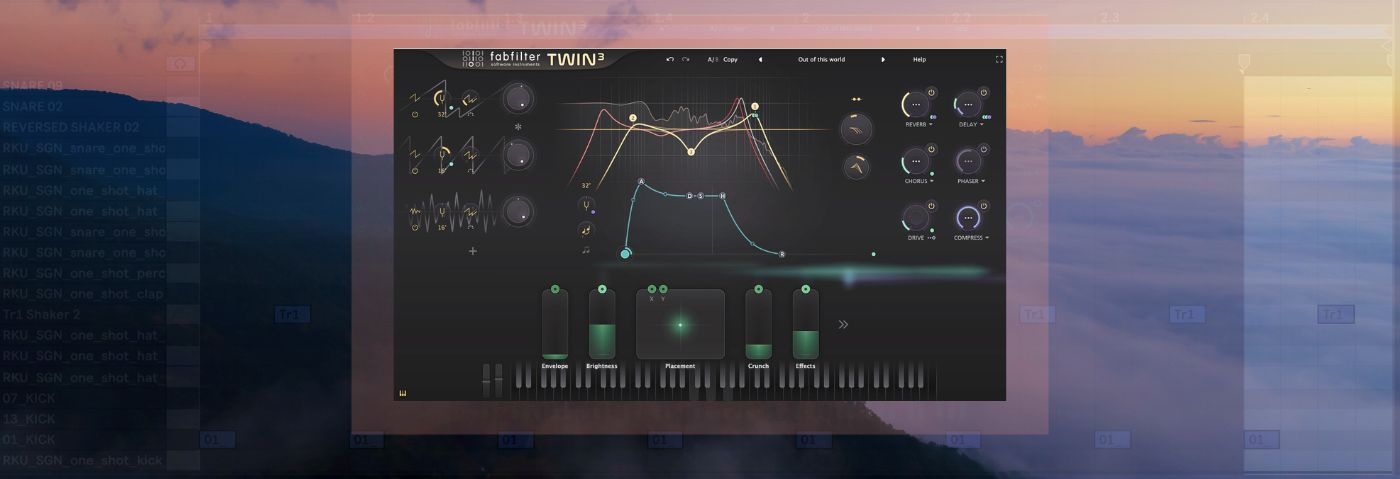This screenshot has width=1400, height=479.
Task: Open the COMPRESS type dropdown
Action: (971, 238)
